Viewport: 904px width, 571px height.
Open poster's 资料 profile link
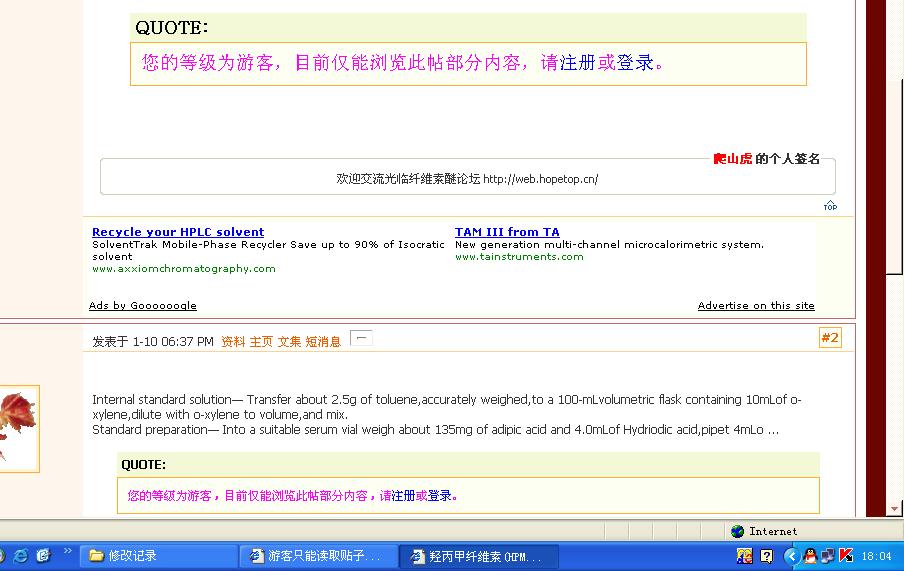click(233, 342)
